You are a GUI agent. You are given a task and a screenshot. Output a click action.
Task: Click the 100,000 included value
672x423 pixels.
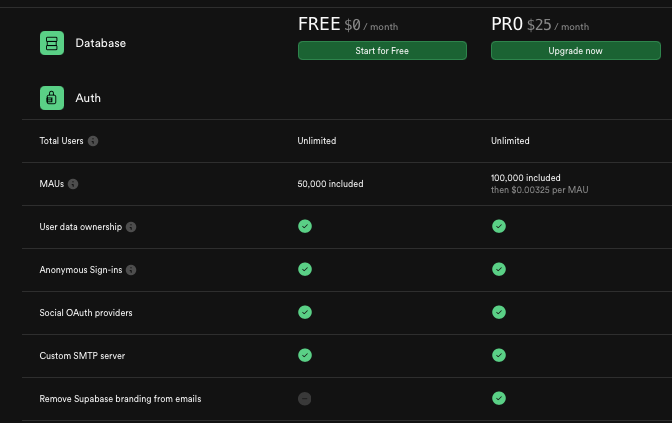525,178
